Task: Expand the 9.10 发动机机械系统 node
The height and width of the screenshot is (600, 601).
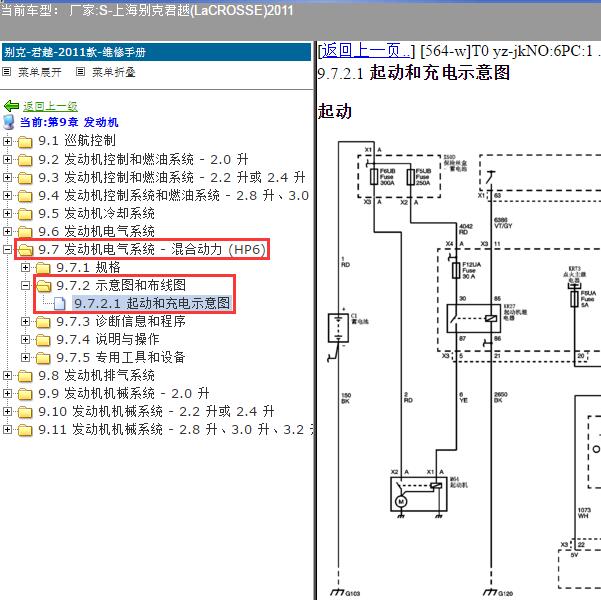Action: pyautogui.click(x=7, y=411)
